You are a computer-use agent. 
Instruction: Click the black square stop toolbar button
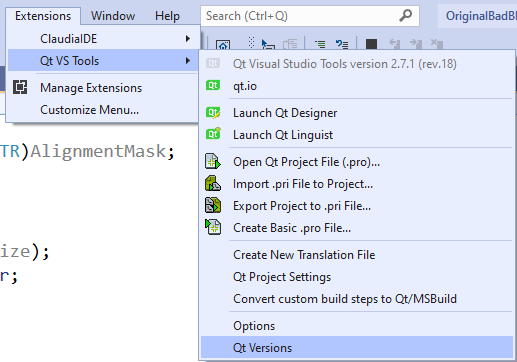click(371, 44)
